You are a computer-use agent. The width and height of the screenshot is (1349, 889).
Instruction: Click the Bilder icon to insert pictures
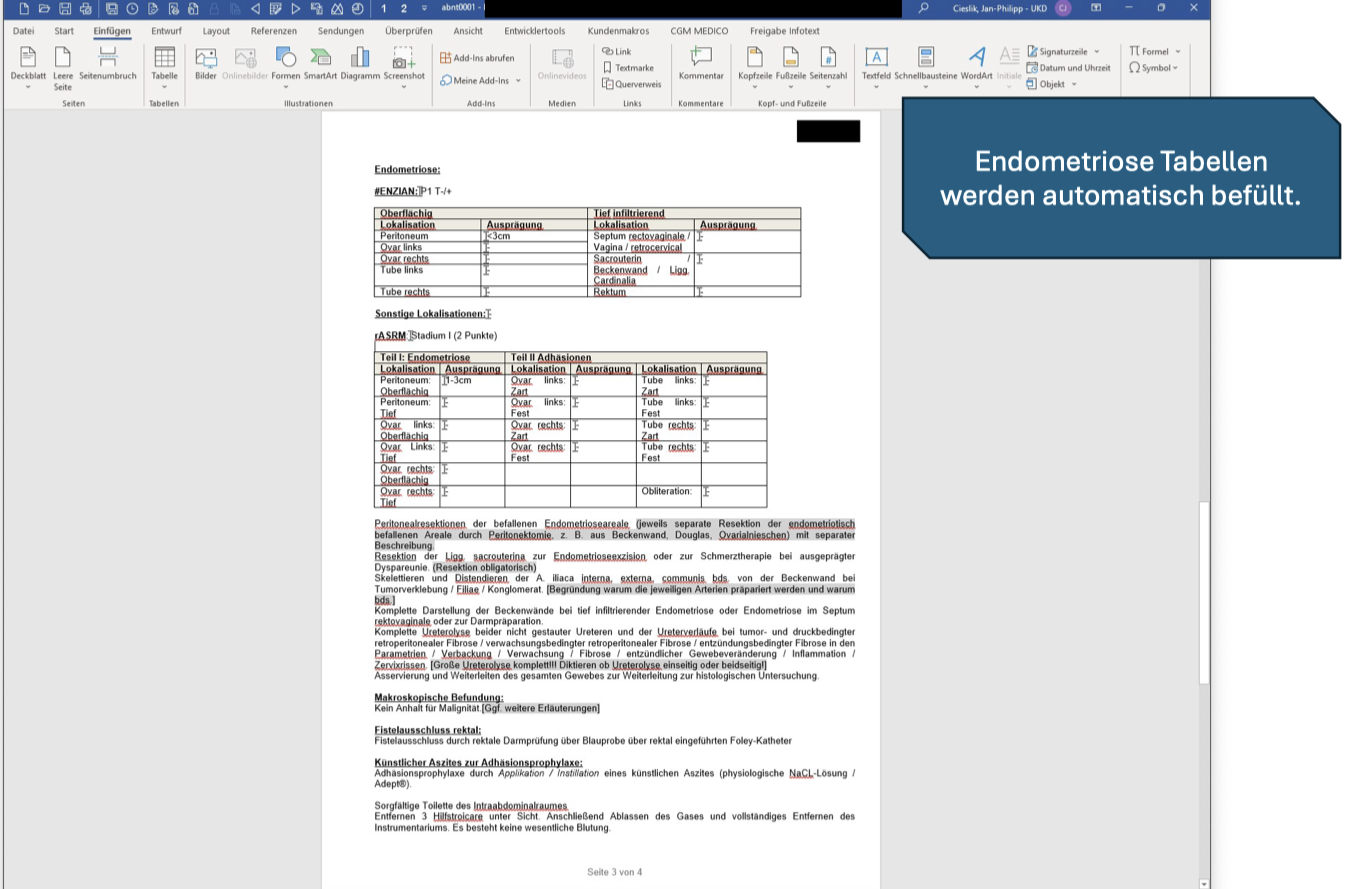206,64
